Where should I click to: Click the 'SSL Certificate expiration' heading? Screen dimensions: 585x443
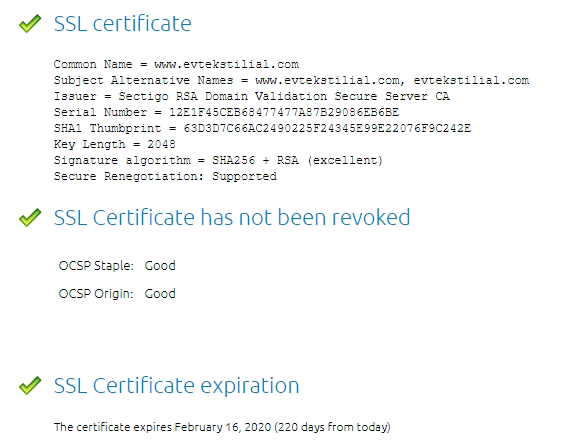pyautogui.click(x=176, y=386)
